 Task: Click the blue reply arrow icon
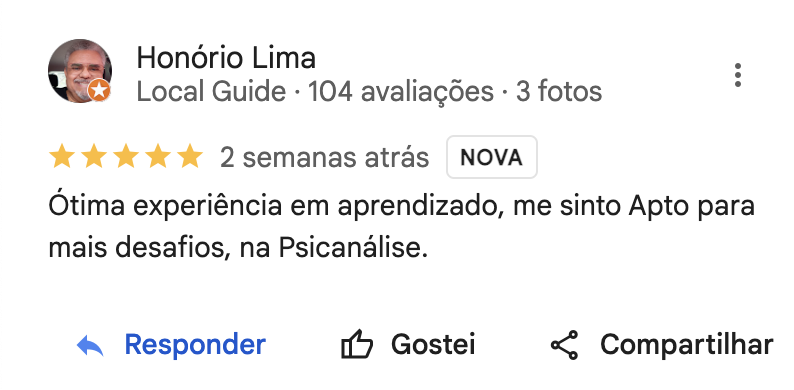(90, 346)
